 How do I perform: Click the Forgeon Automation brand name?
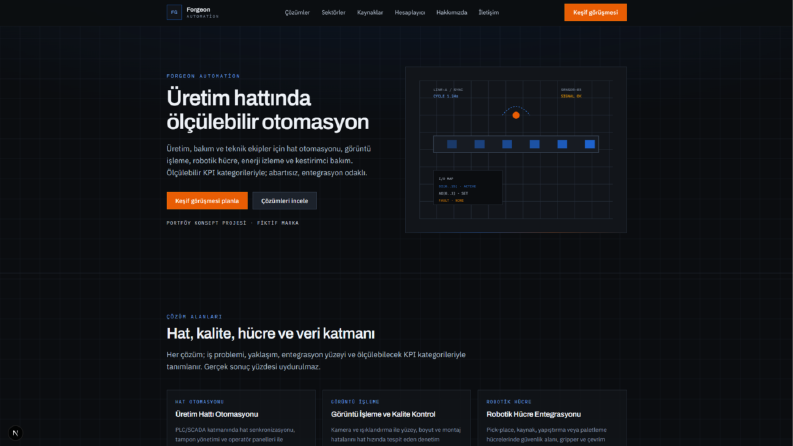pos(202,13)
